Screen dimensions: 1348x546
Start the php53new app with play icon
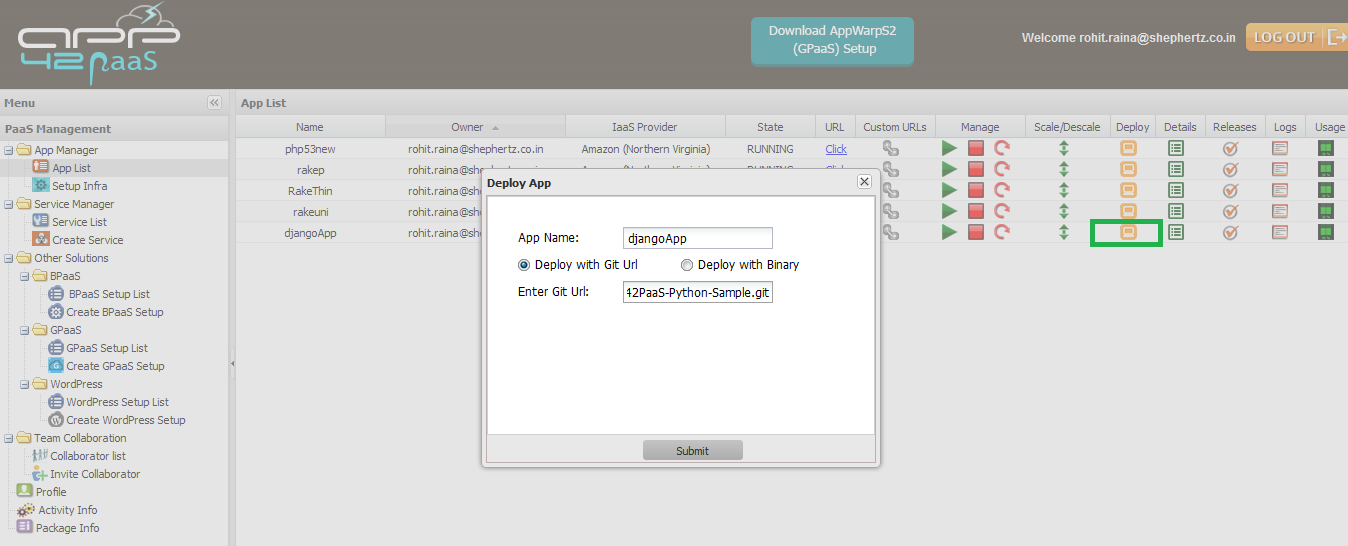[x=949, y=149]
